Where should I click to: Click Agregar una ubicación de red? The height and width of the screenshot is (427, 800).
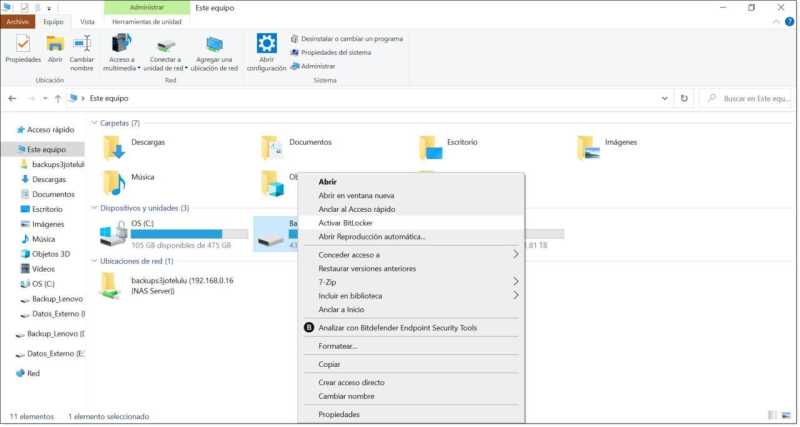pyautogui.click(x=214, y=53)
